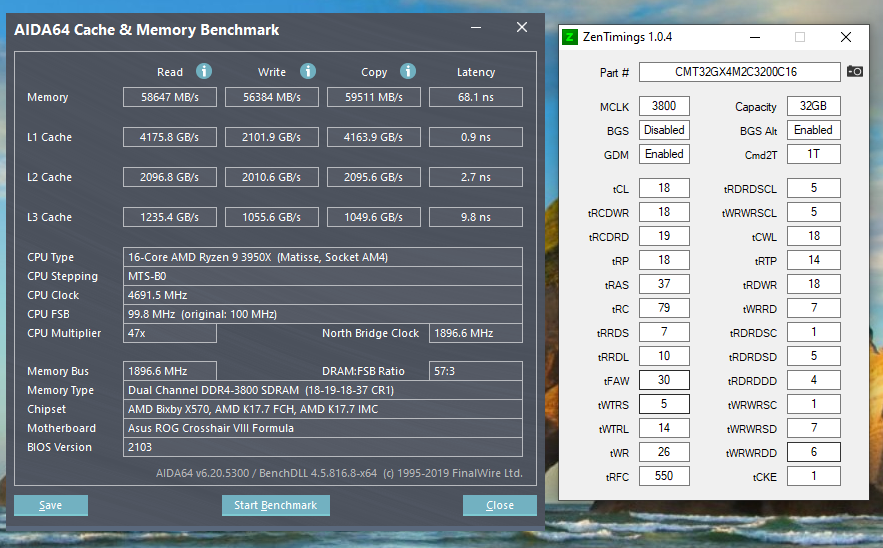Click L1 Cache Read 4175.8 GB/s

(170, 137)
